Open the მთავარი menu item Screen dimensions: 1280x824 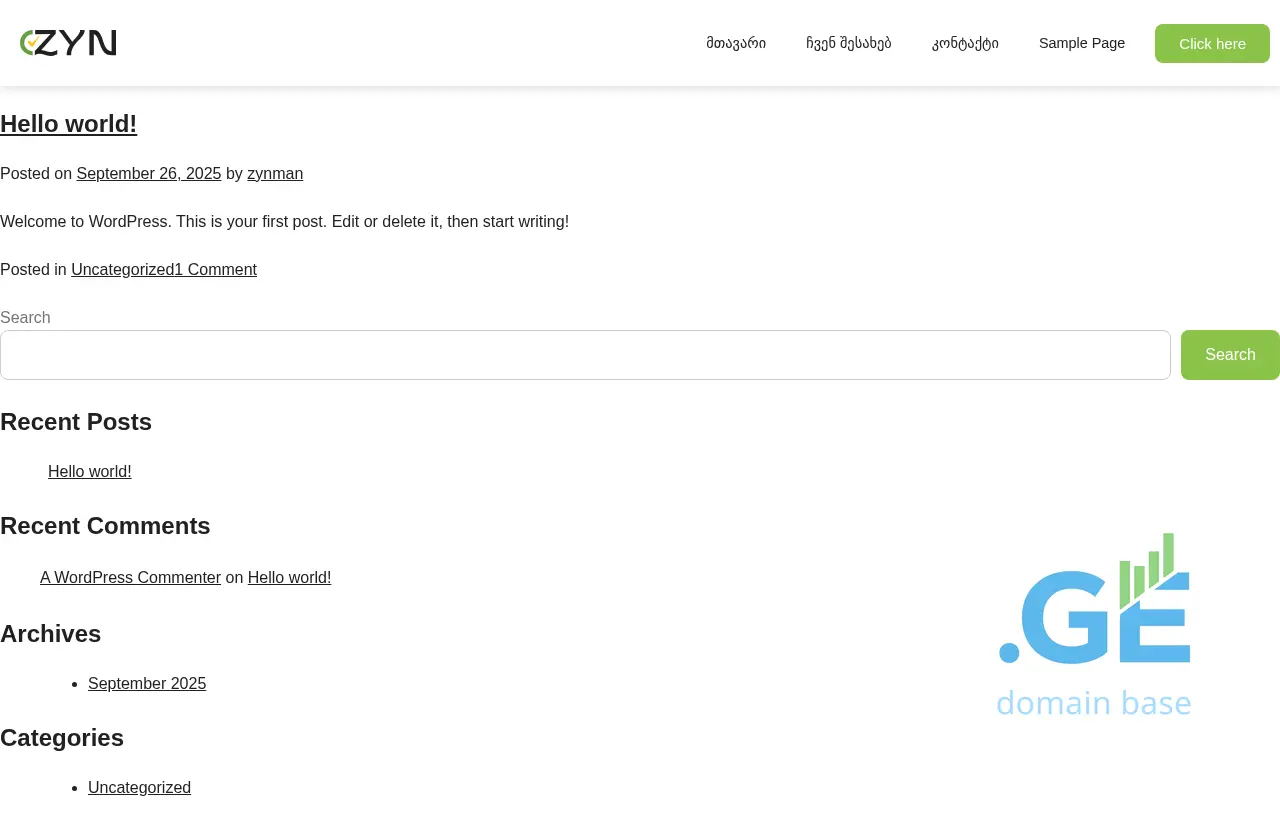pos(736,43)
